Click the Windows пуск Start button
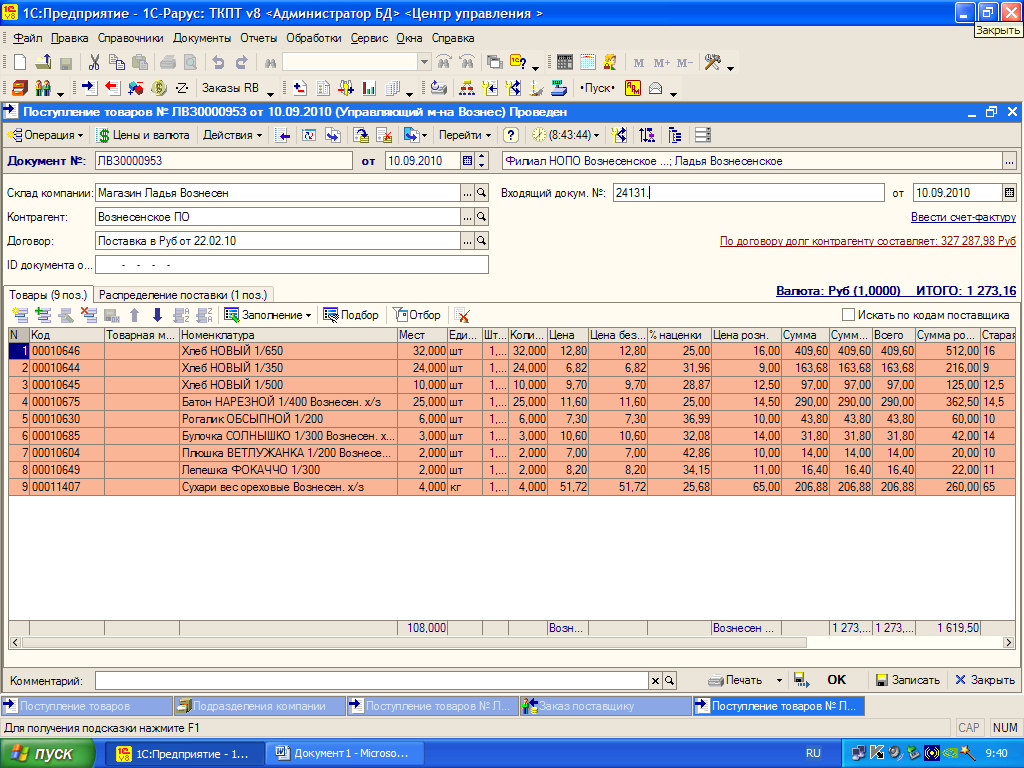1024x768 pixels. pos(46,754)
